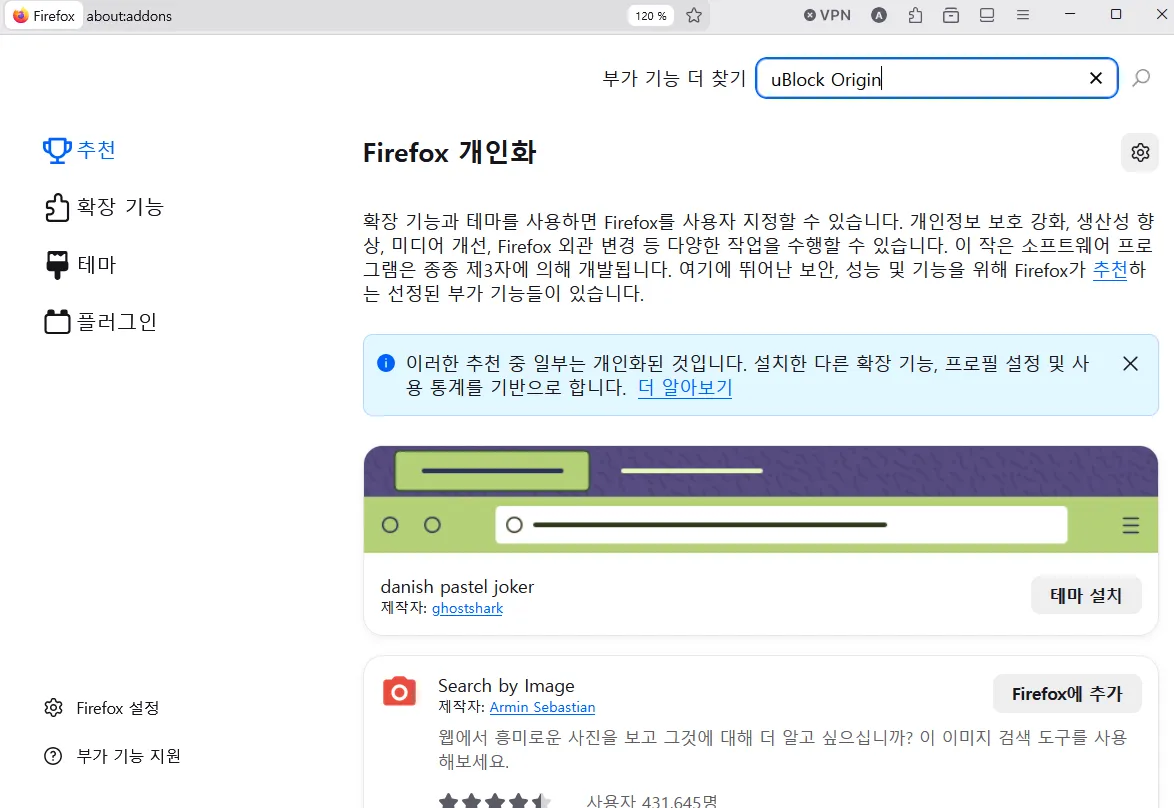Open author link ghostshark

click(x=467, y=609)
